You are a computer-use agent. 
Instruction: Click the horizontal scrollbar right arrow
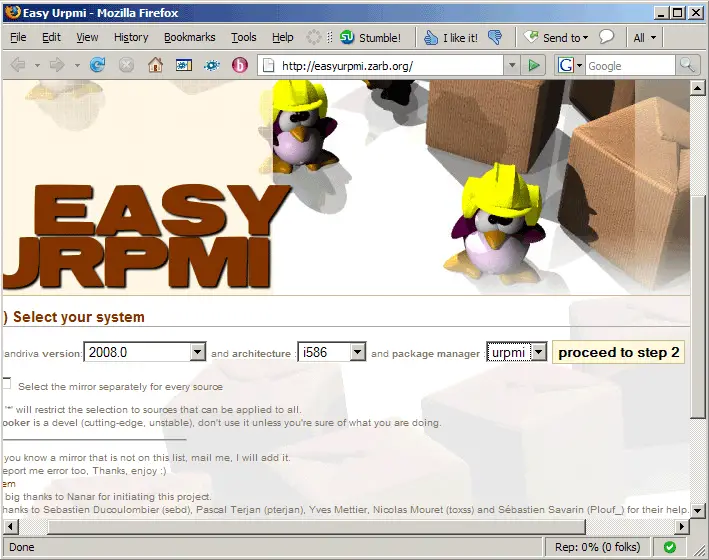click(x=681, y=527)
